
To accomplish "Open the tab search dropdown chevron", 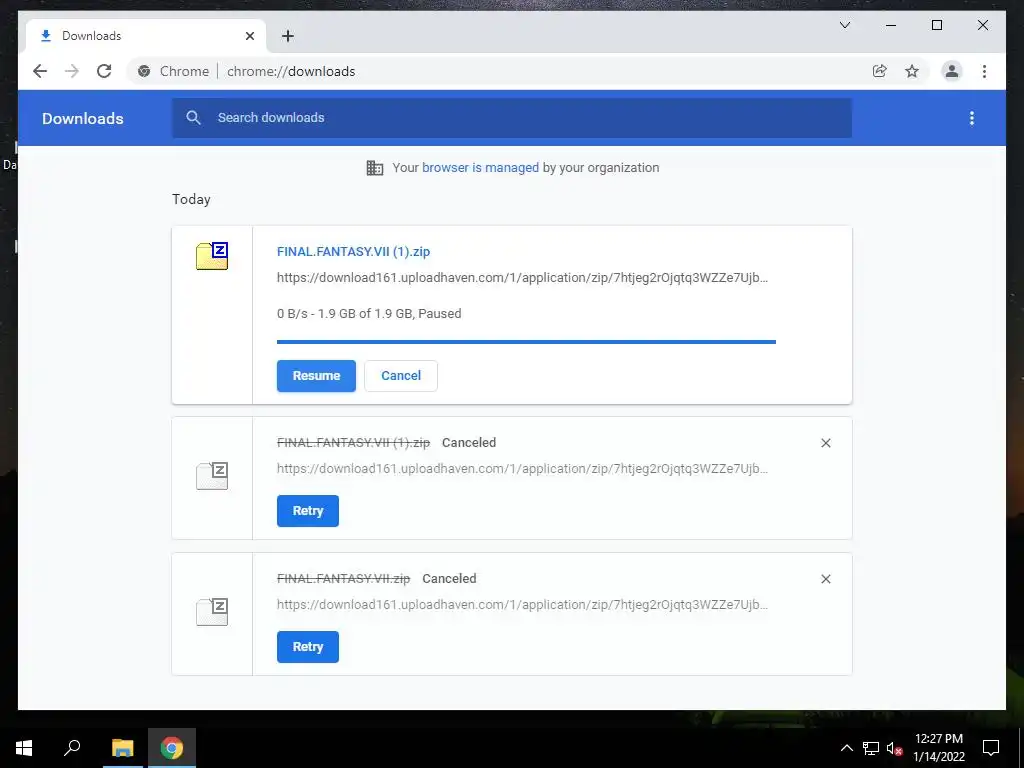I will (844, 25).
